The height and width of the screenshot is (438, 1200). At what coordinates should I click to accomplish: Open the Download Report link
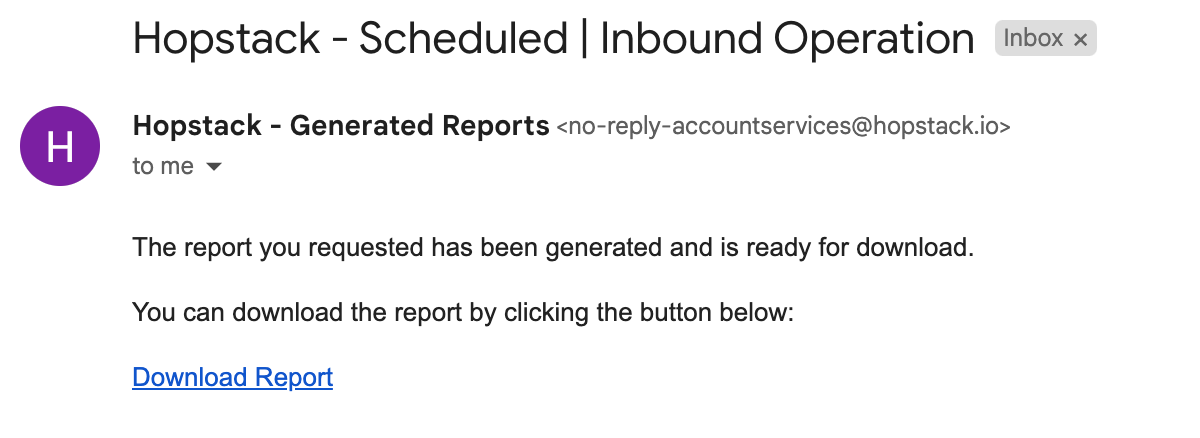(x=232, y=377)
